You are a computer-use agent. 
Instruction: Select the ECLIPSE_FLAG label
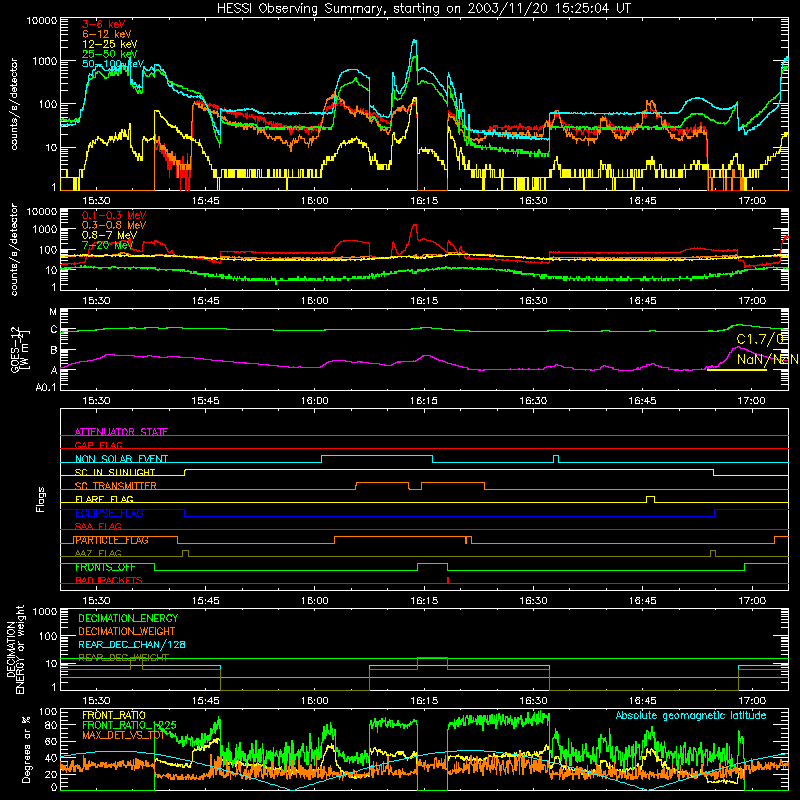point(109,513)
